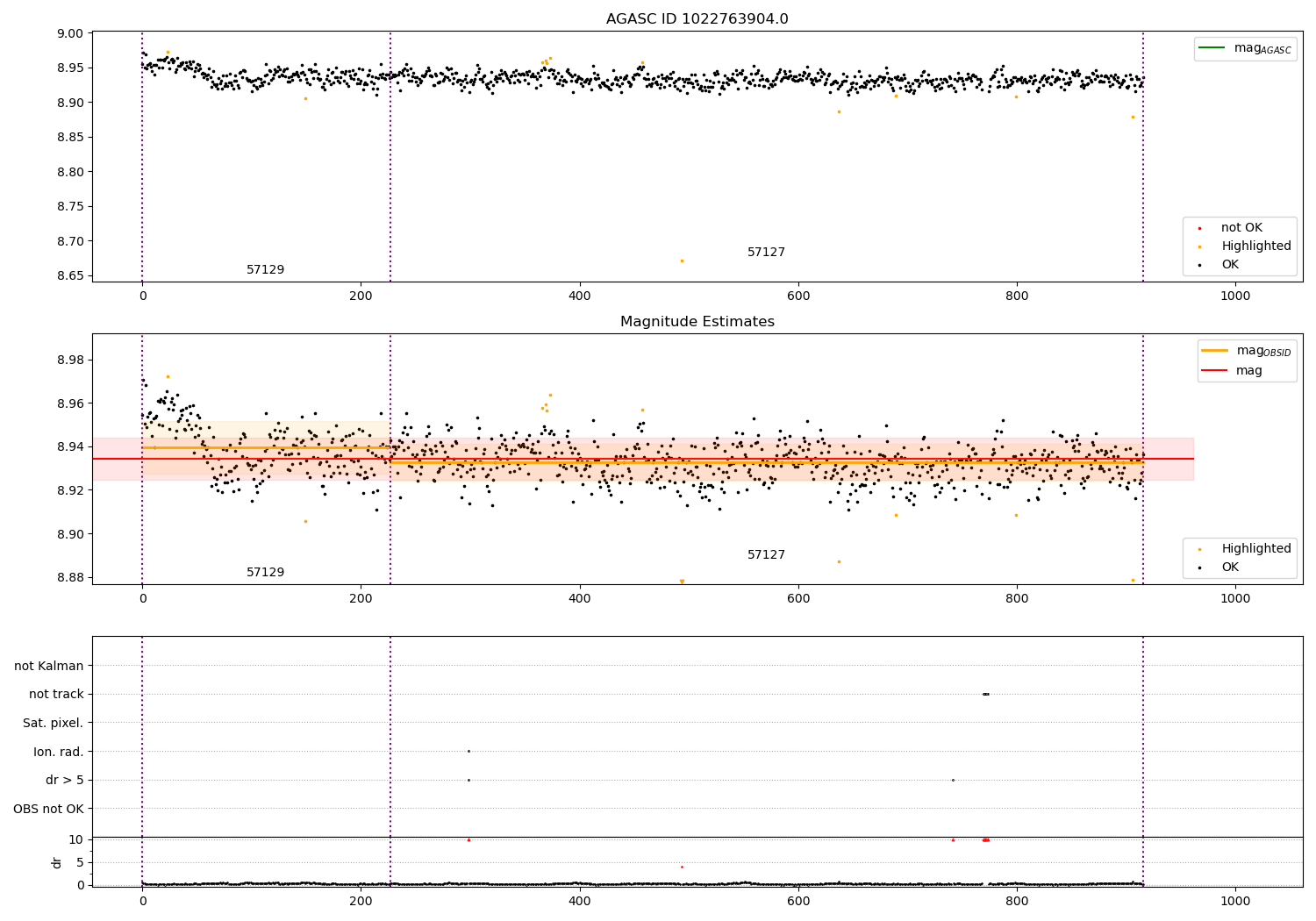Select the 8.95 y-axis tick label
Viewport: 1316px width, 921px height.
pos(70,68)
